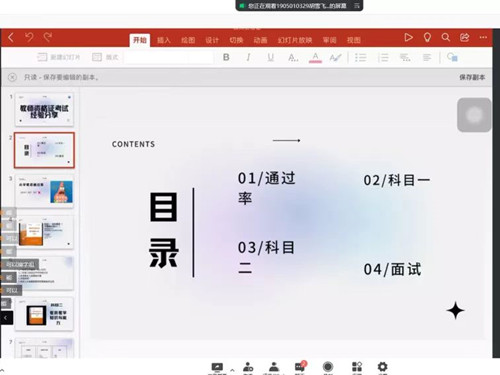This screenshot has width=500, height=375.
Task: Open the 动画 animations tab
Action: 260,40
